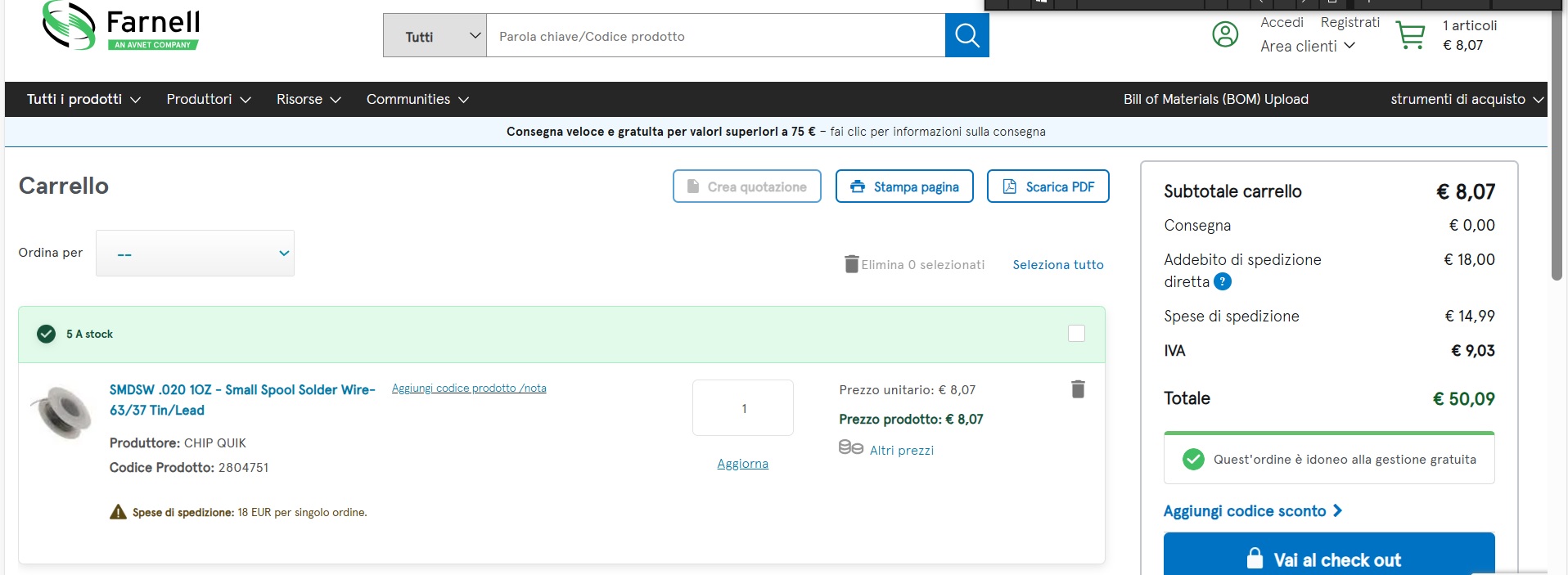Click the Accedi link
The height and width of the screenshot is (575, 1568).
tap(1282, 22)
